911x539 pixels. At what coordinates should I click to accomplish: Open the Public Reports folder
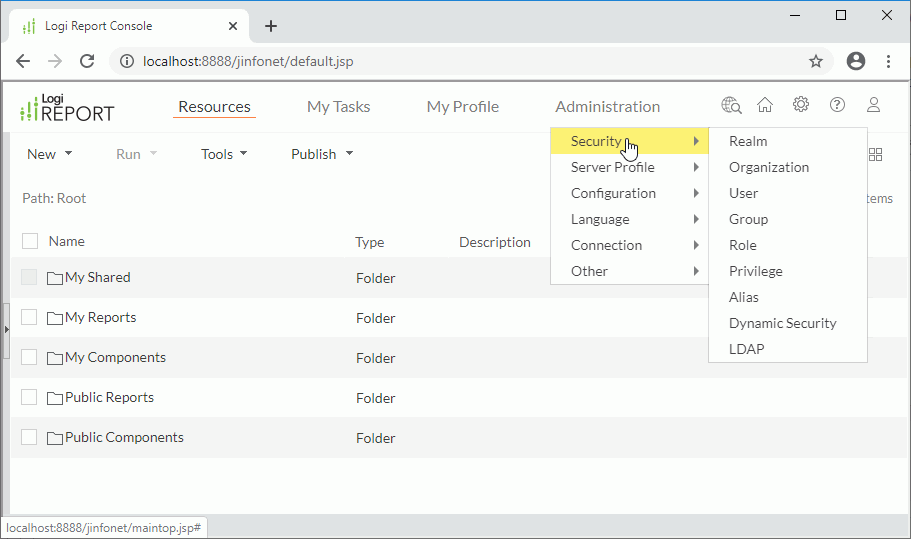(x=108, y=397)
